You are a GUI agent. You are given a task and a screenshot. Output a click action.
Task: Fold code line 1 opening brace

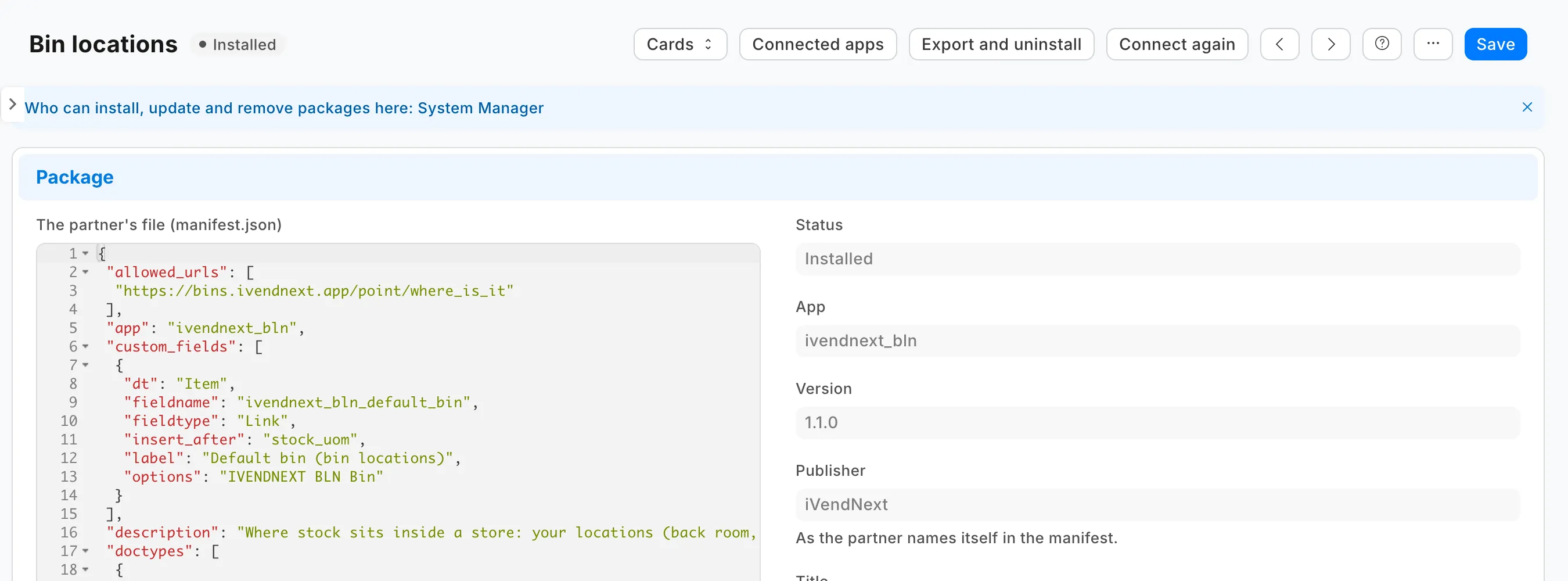click(x=86, y=253)
